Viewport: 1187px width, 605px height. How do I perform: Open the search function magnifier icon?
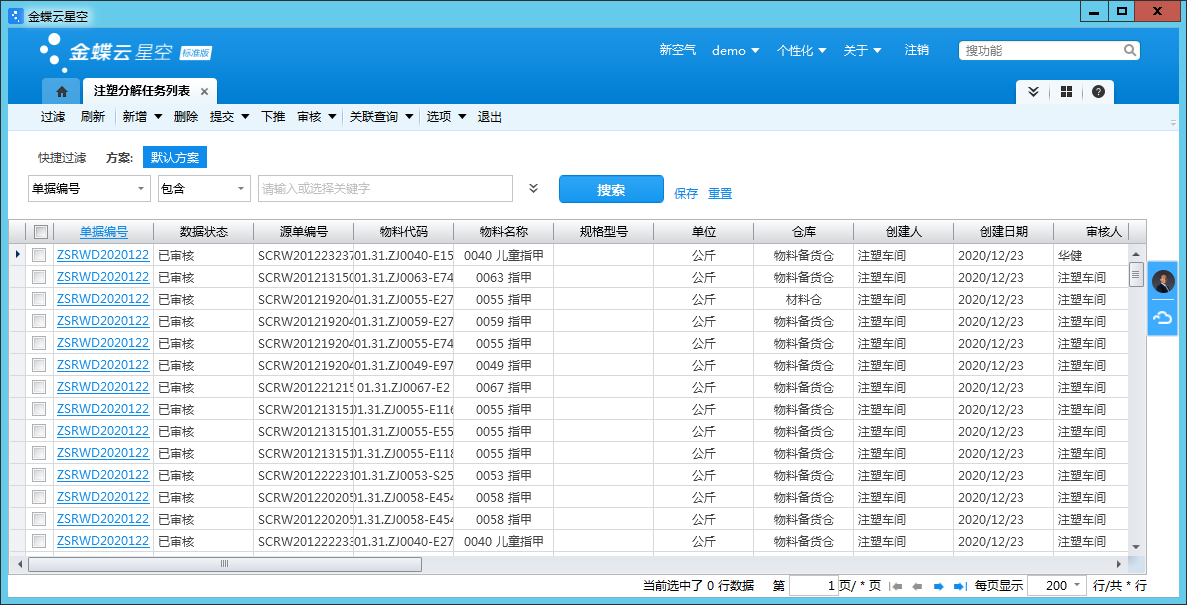coord(1130,50)
